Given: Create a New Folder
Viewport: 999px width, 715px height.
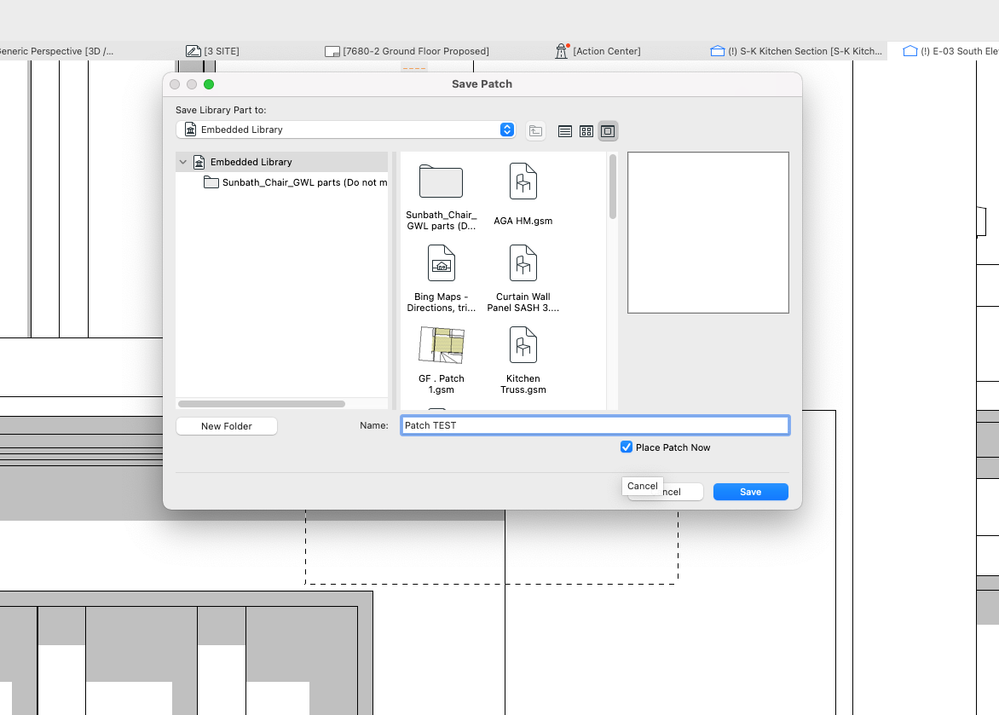Looking at the screenshot, I should coord(226,426).
